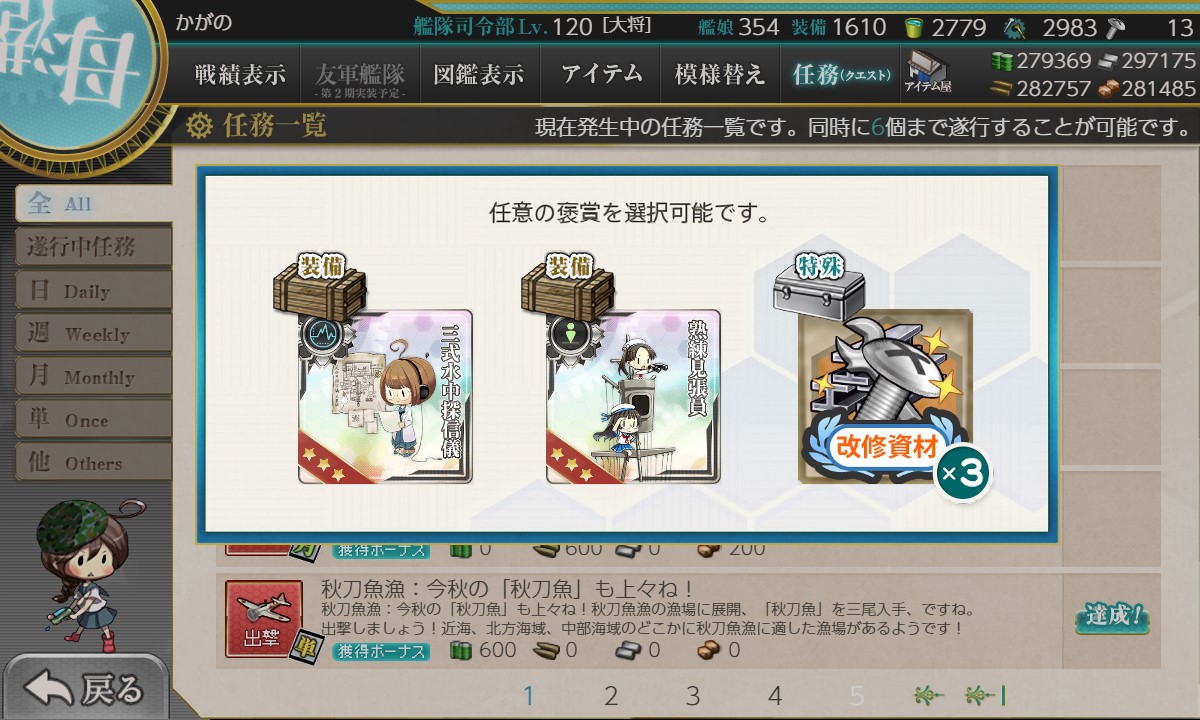Open the 戦績表示 records menu
This screenshot has width=1200, height=720.
tap(240, 74)
